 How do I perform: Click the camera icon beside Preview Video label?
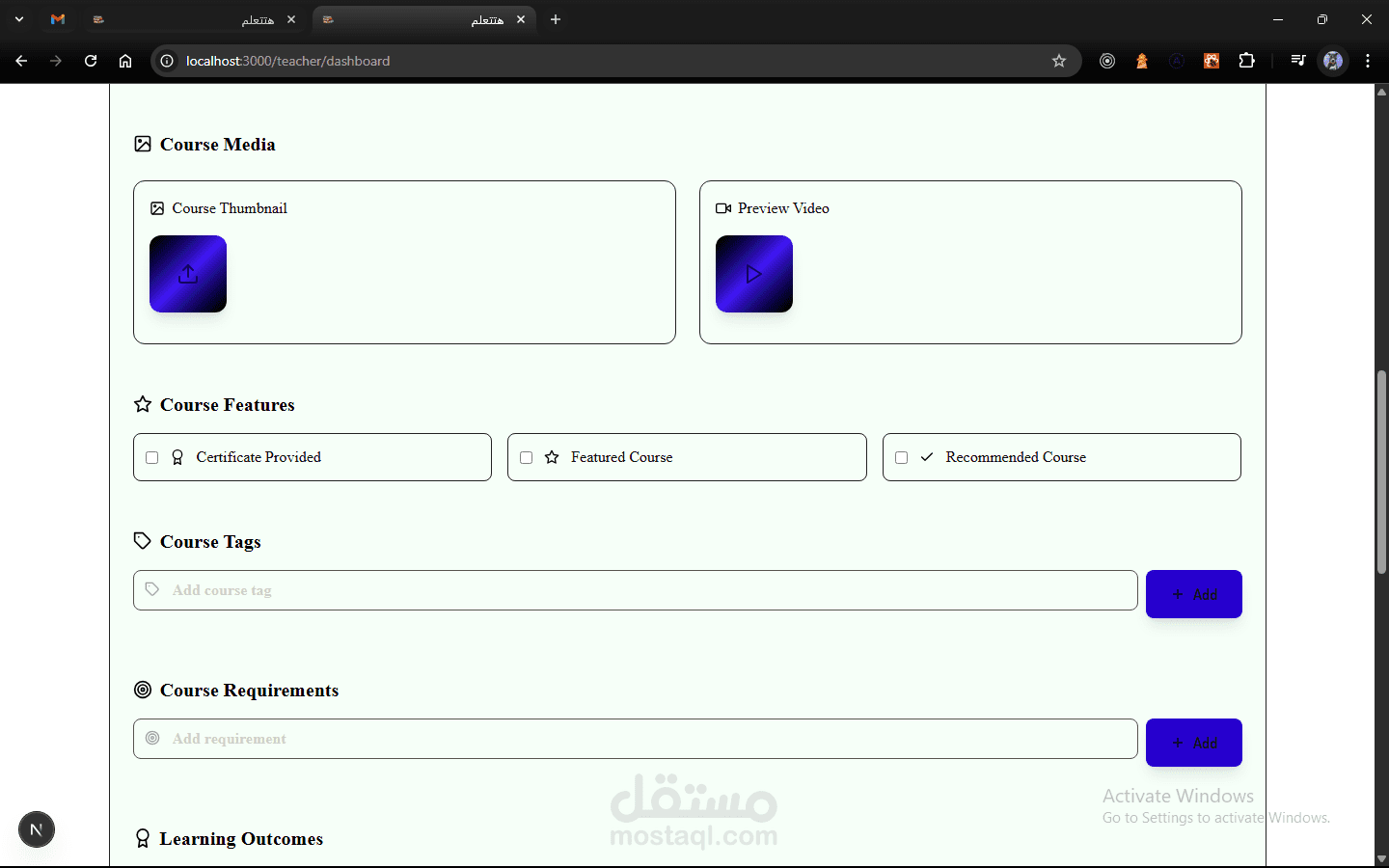(723, 208)
